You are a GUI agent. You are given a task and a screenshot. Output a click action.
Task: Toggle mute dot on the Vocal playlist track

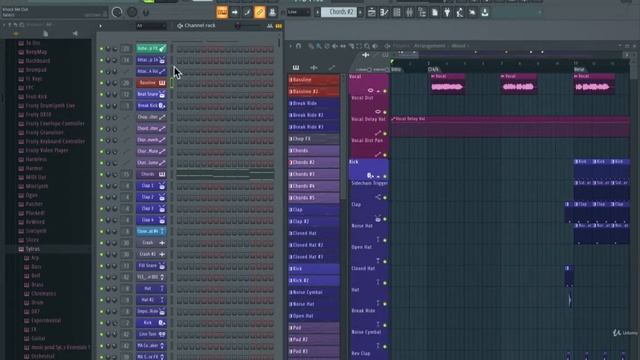coord(384,91)
